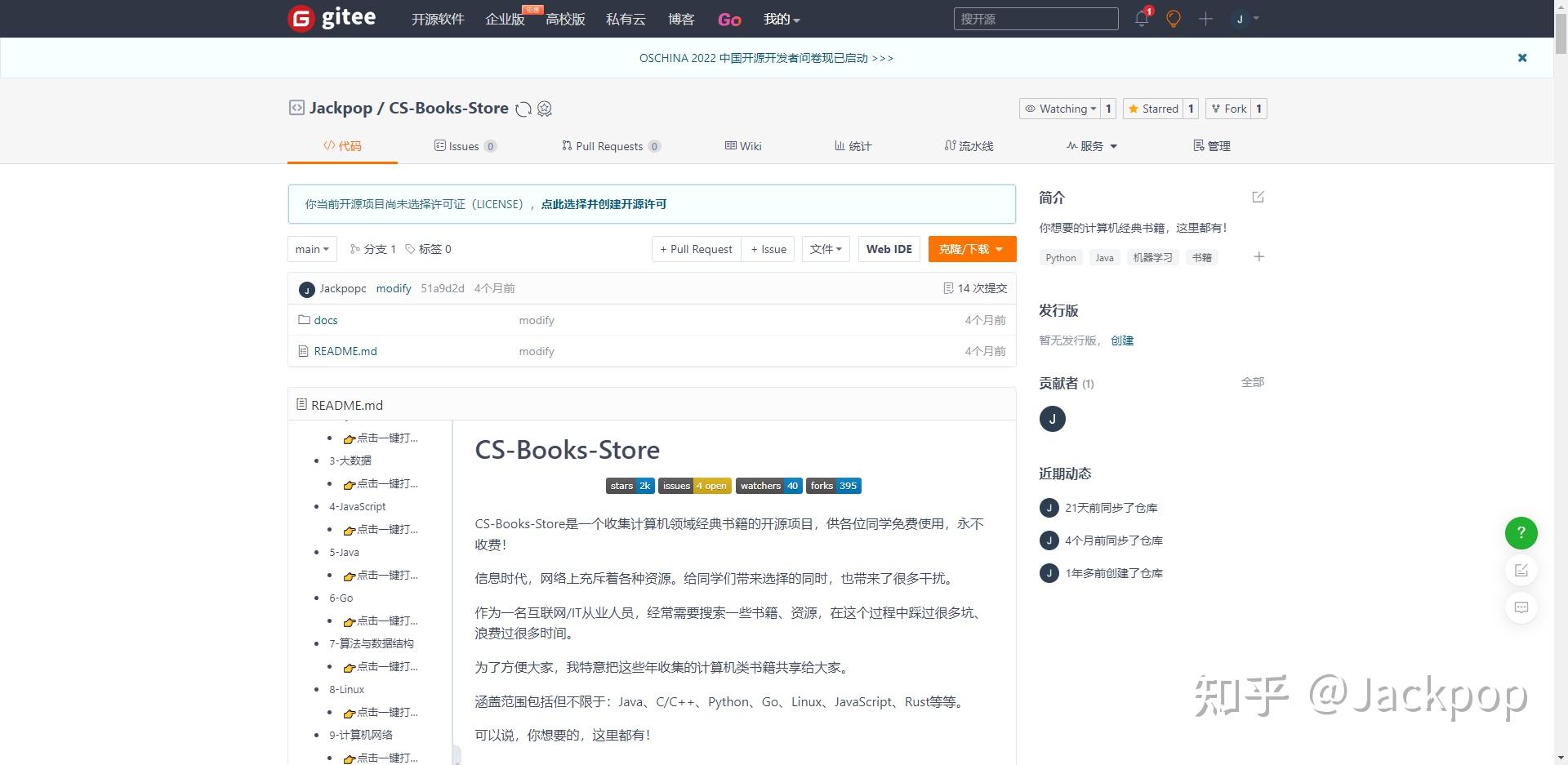
Task: Click the sync refresh icon beside repository name
Action: [x=523, y=109]
